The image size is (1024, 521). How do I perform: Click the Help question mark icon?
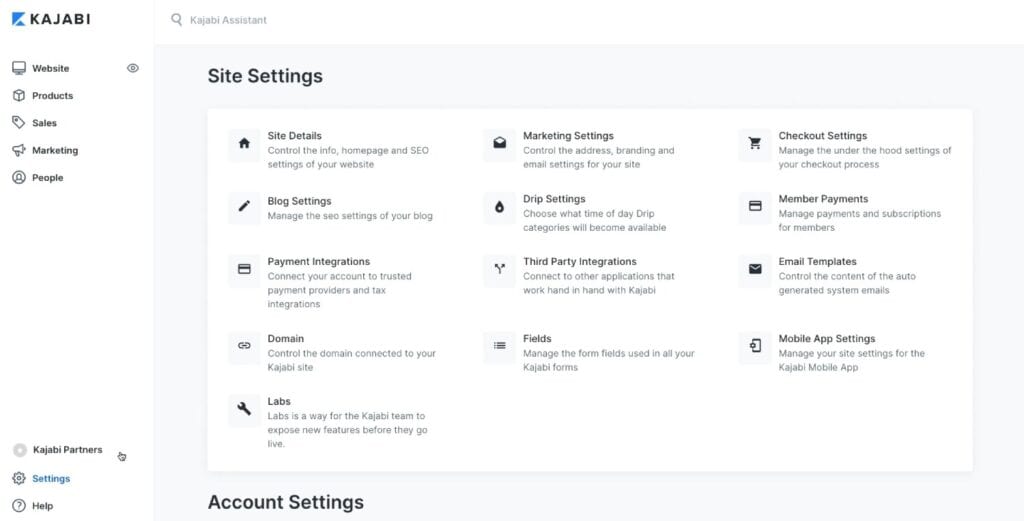(x=19, y=506)
